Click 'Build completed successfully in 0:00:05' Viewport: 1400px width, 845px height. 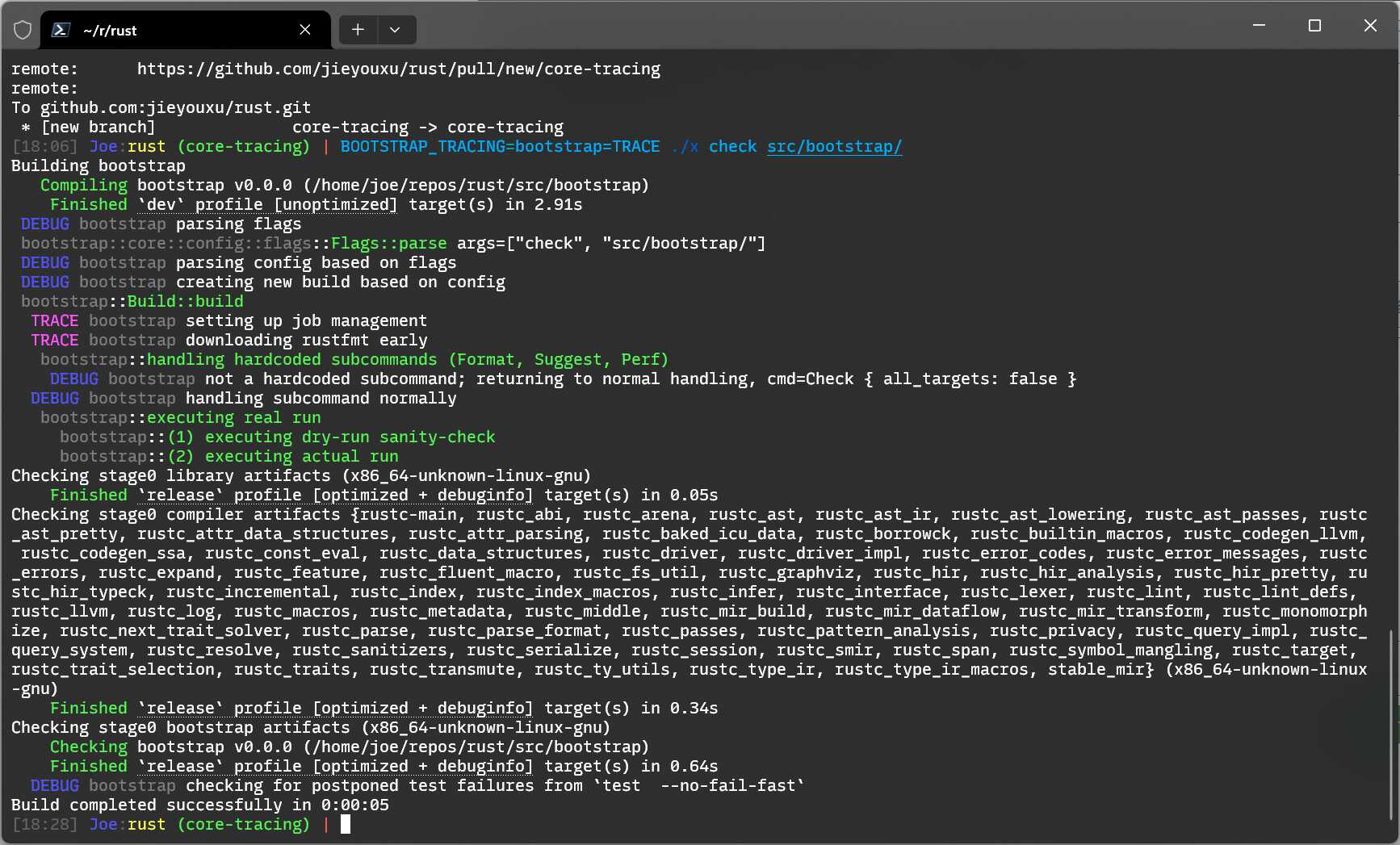pos(199,805)
